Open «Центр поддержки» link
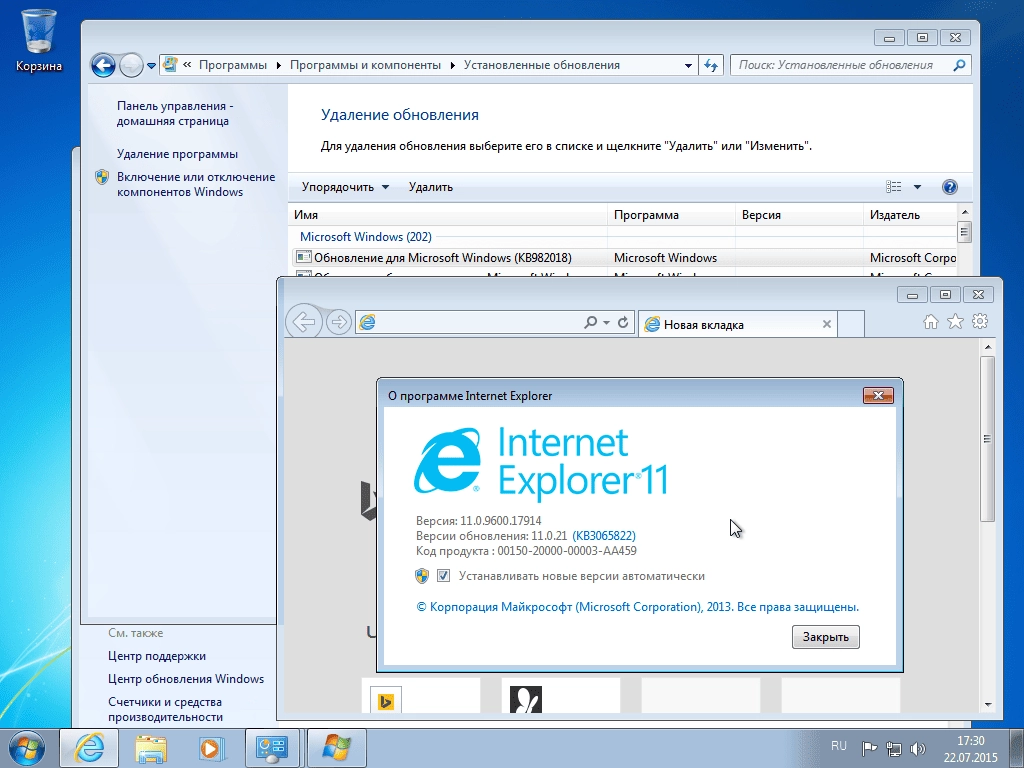Screen dimensions: 1024x768 click(157, 656)
